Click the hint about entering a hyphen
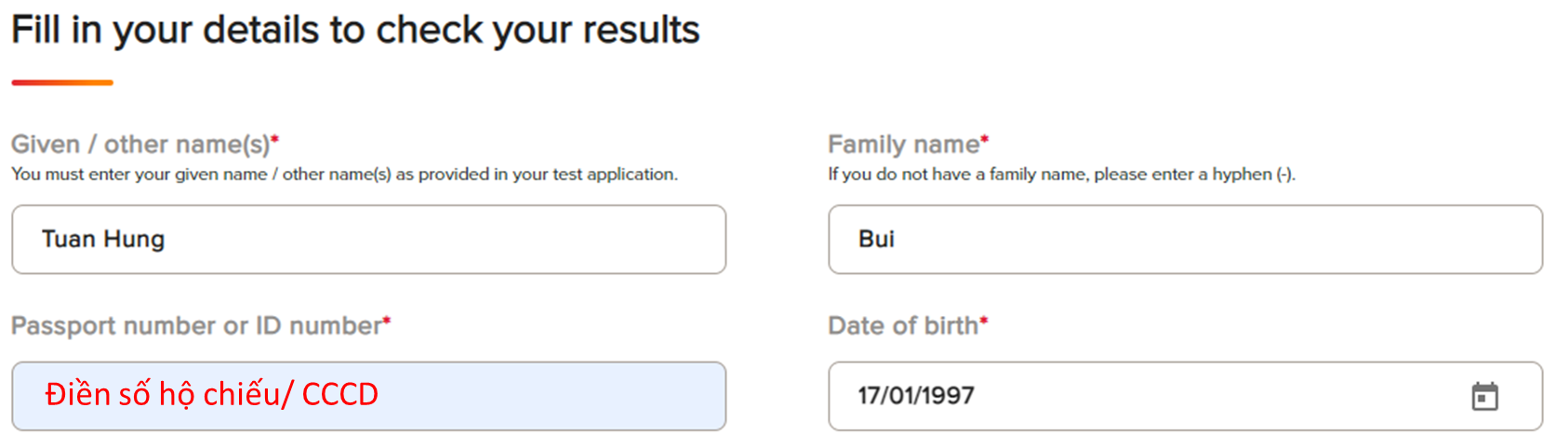1568x447 pixels. [1061, 175]
